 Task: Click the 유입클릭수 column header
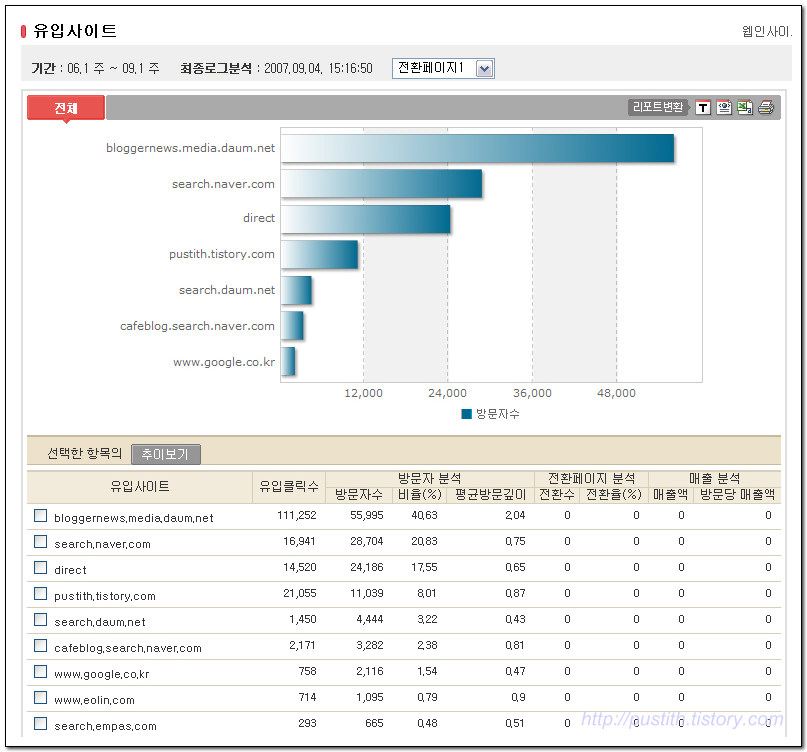coord(289,486)
